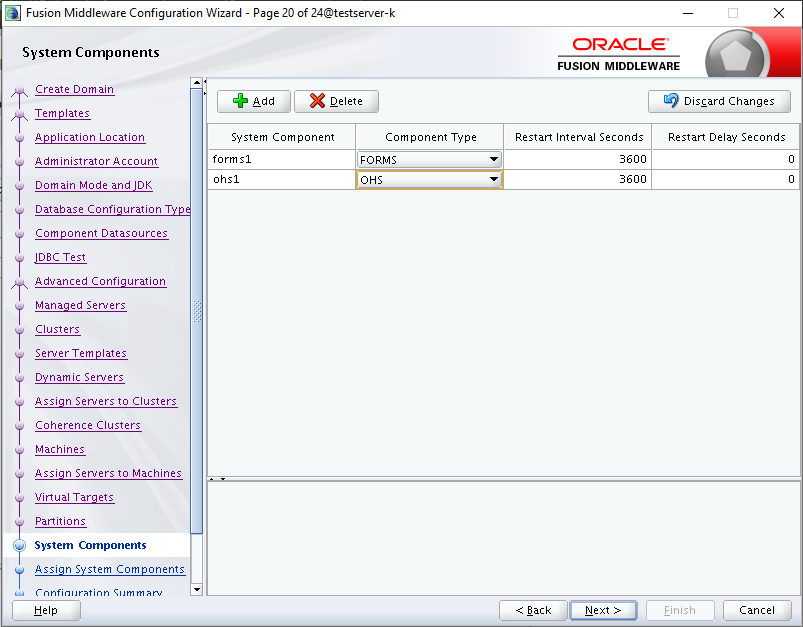Click the Delete button

336,101
